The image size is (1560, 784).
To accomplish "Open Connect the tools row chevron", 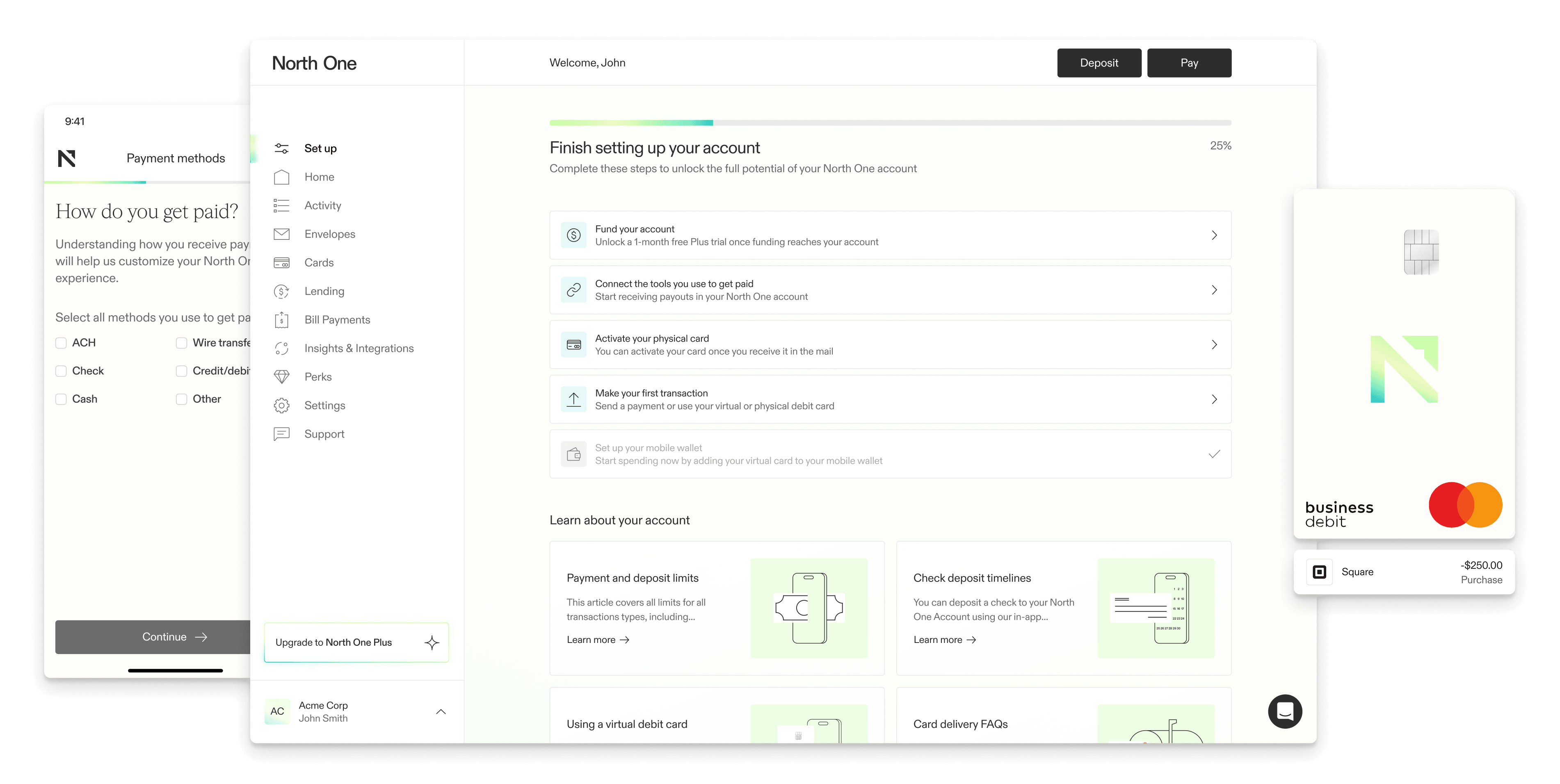I will point(1214,290).
